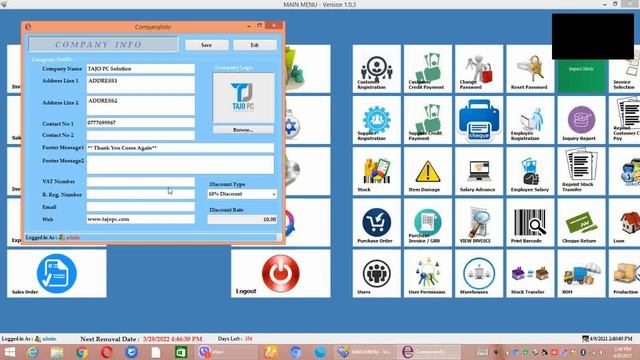Open VIEW INVOICE tile
The height and width of the screenshot is (360, 640).
pos(479,222)
